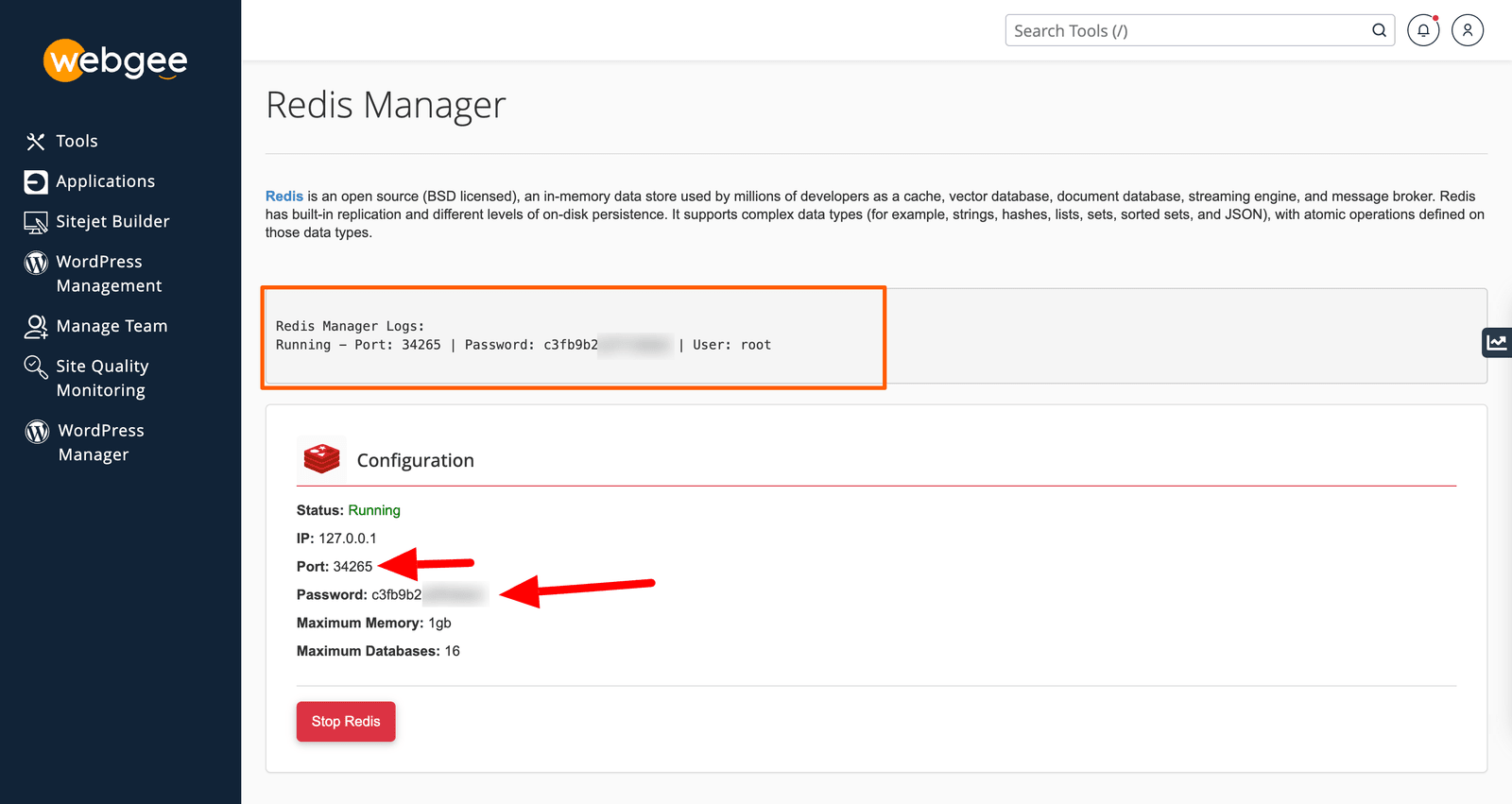
Task: Open the user account menu icon
Action: point(1468,30)
